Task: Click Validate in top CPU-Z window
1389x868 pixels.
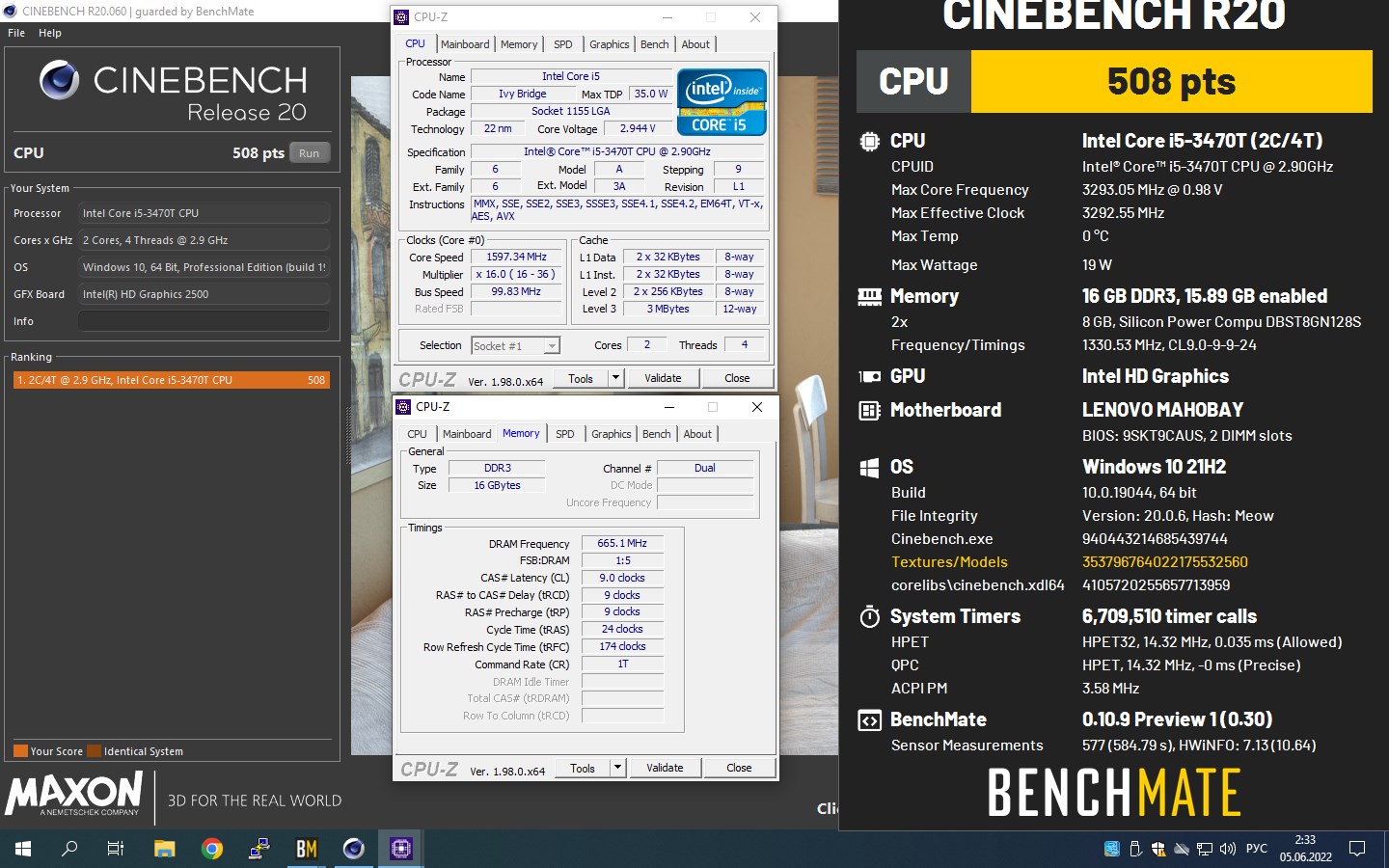Action: pyautogui.click(x=663, y=378)
